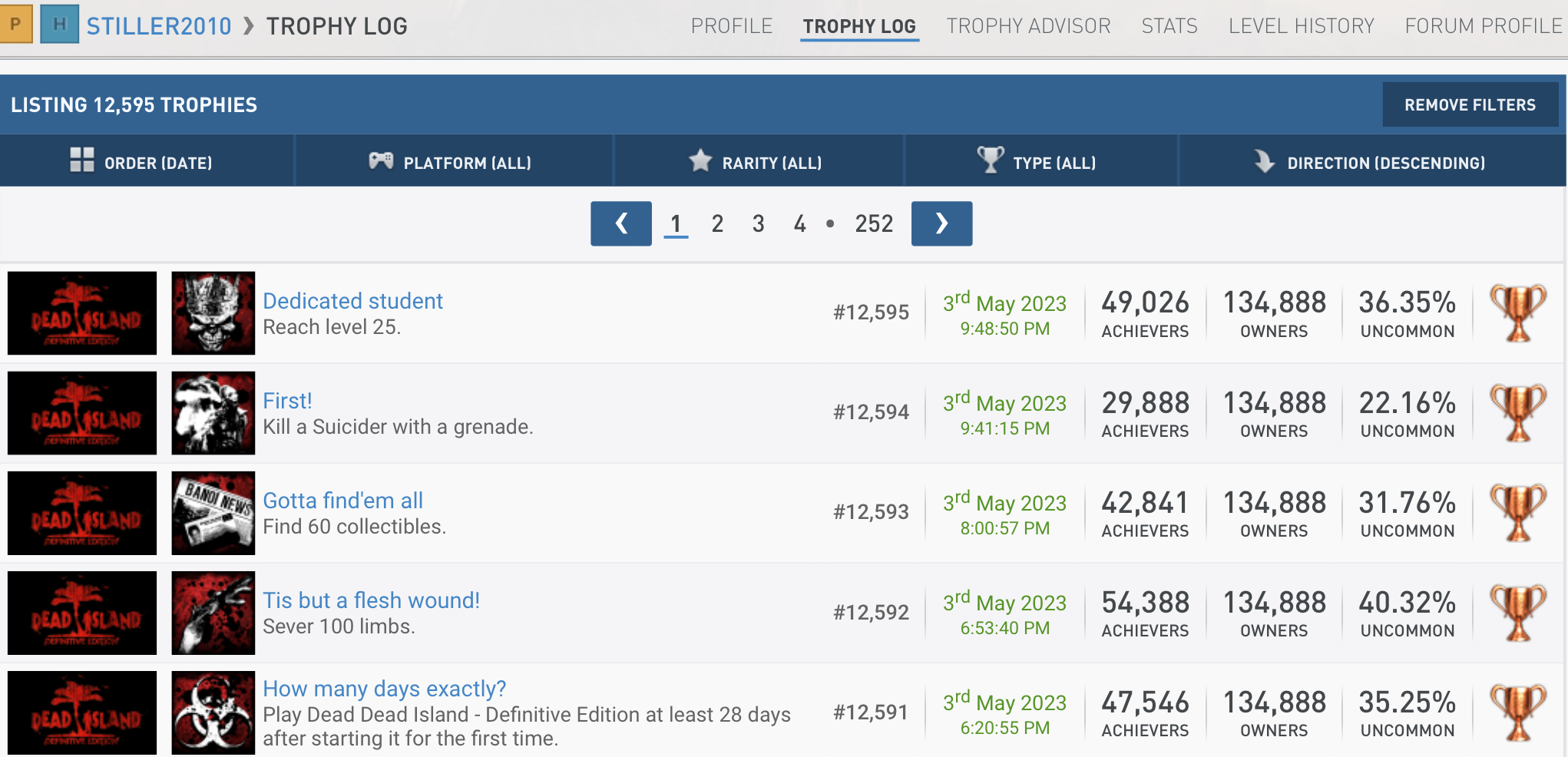
Task: Go to the next page arrow
Action: [x=941, y=223]
